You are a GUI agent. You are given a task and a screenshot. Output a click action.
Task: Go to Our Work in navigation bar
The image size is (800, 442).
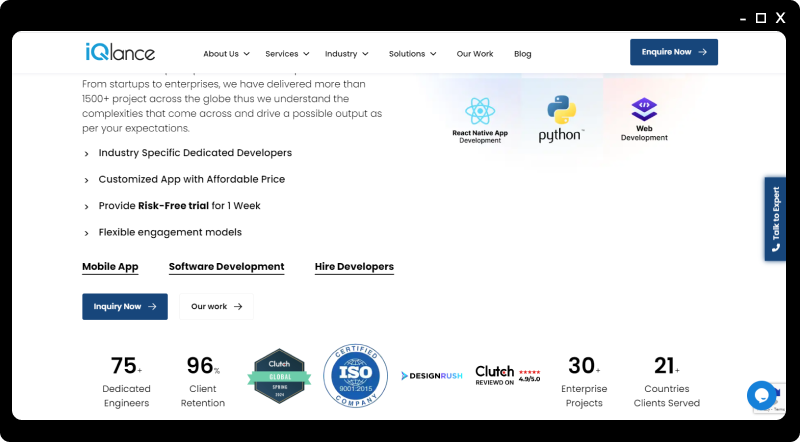(x=475, y=54)
